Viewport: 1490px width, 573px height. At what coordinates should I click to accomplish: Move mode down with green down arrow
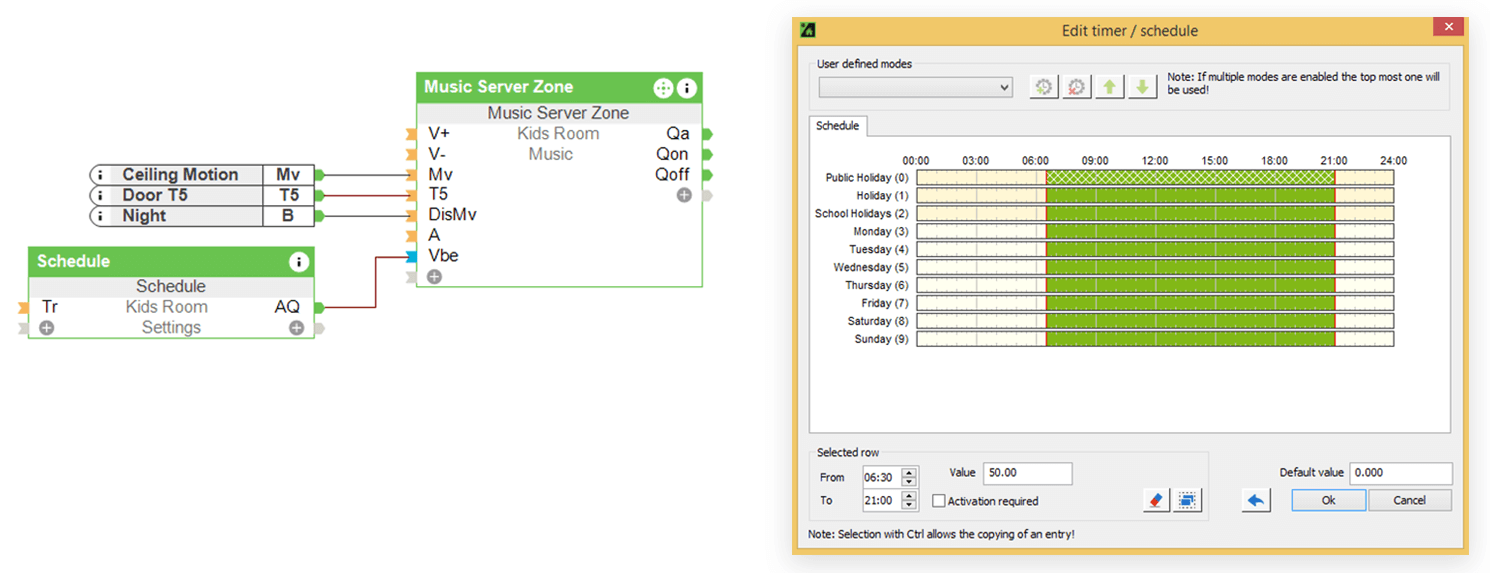click(1142, 87)
